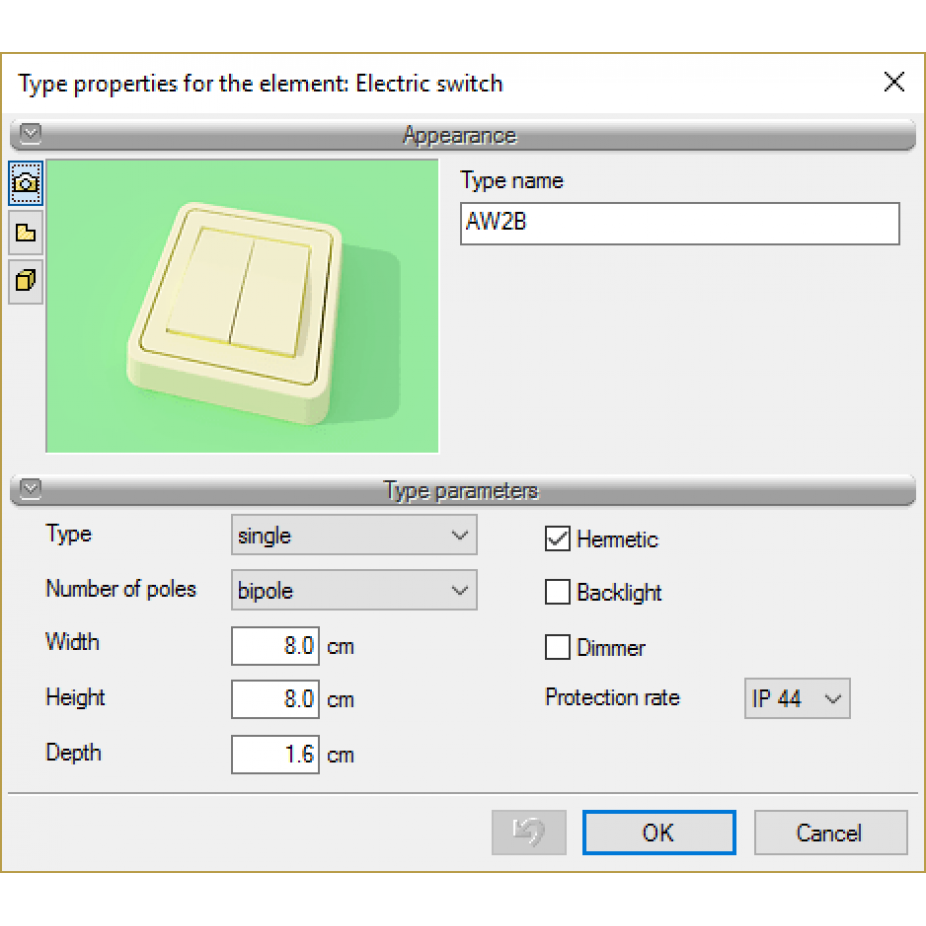926x926 pixels.
Task: Click the Width value field
Action: pyautogui.click(x=275, y=646)
